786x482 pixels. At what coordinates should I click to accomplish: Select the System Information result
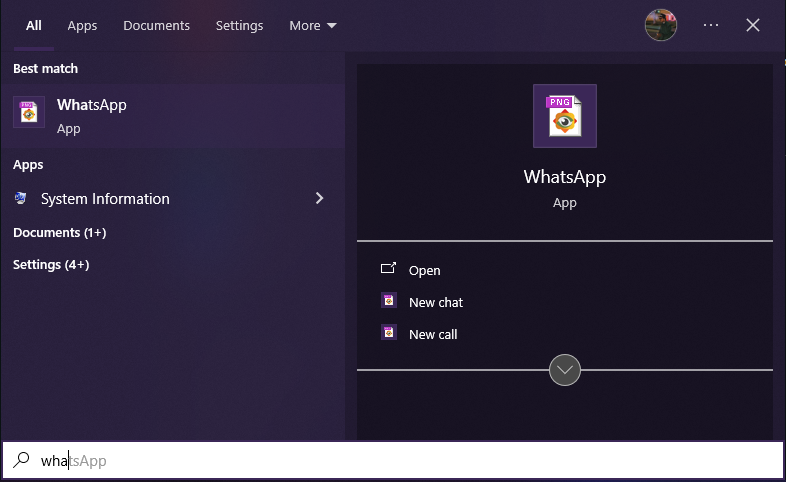click(172, 198)
